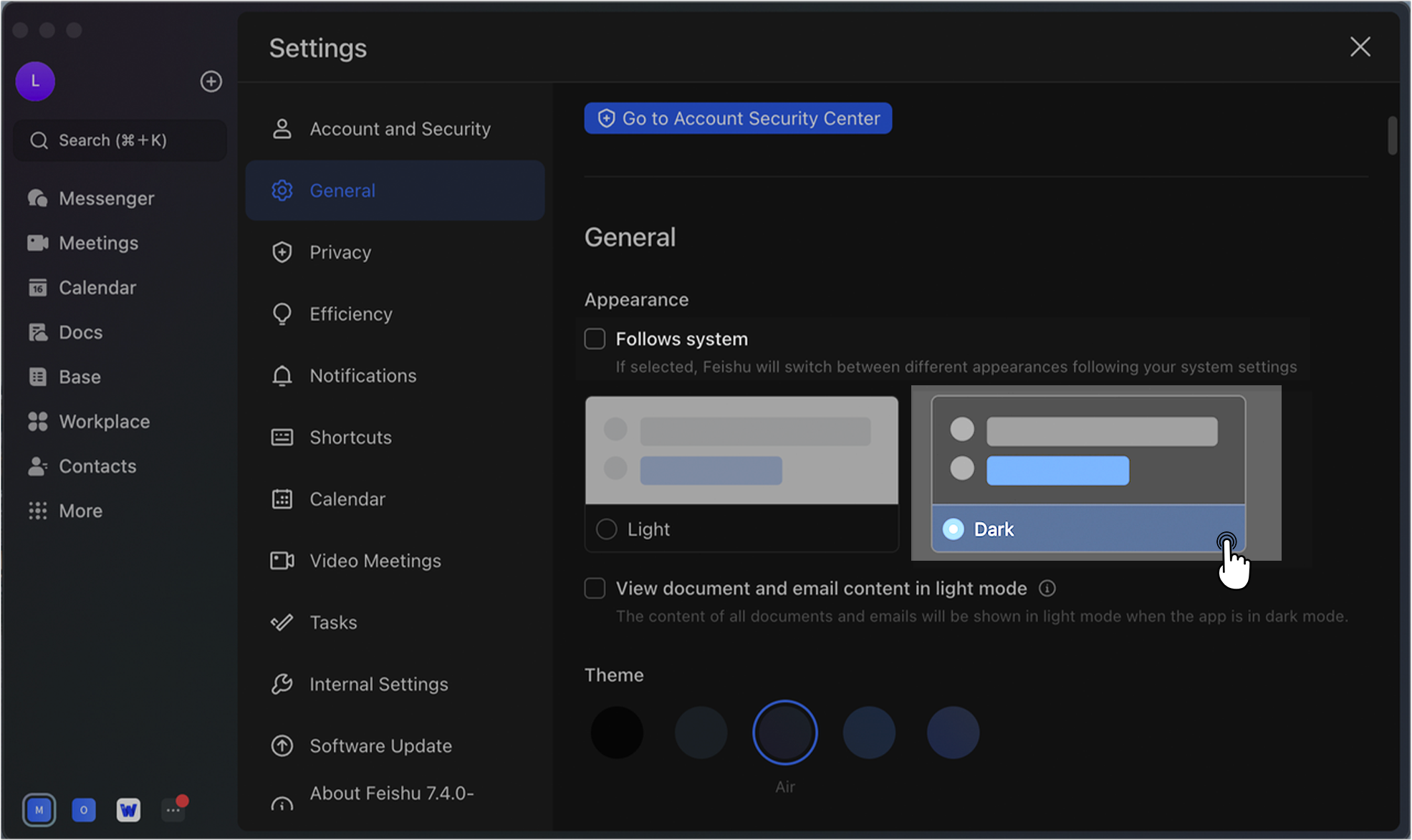Open the Contacts section
Viewport: 1412px width, 840px height.
97,465
